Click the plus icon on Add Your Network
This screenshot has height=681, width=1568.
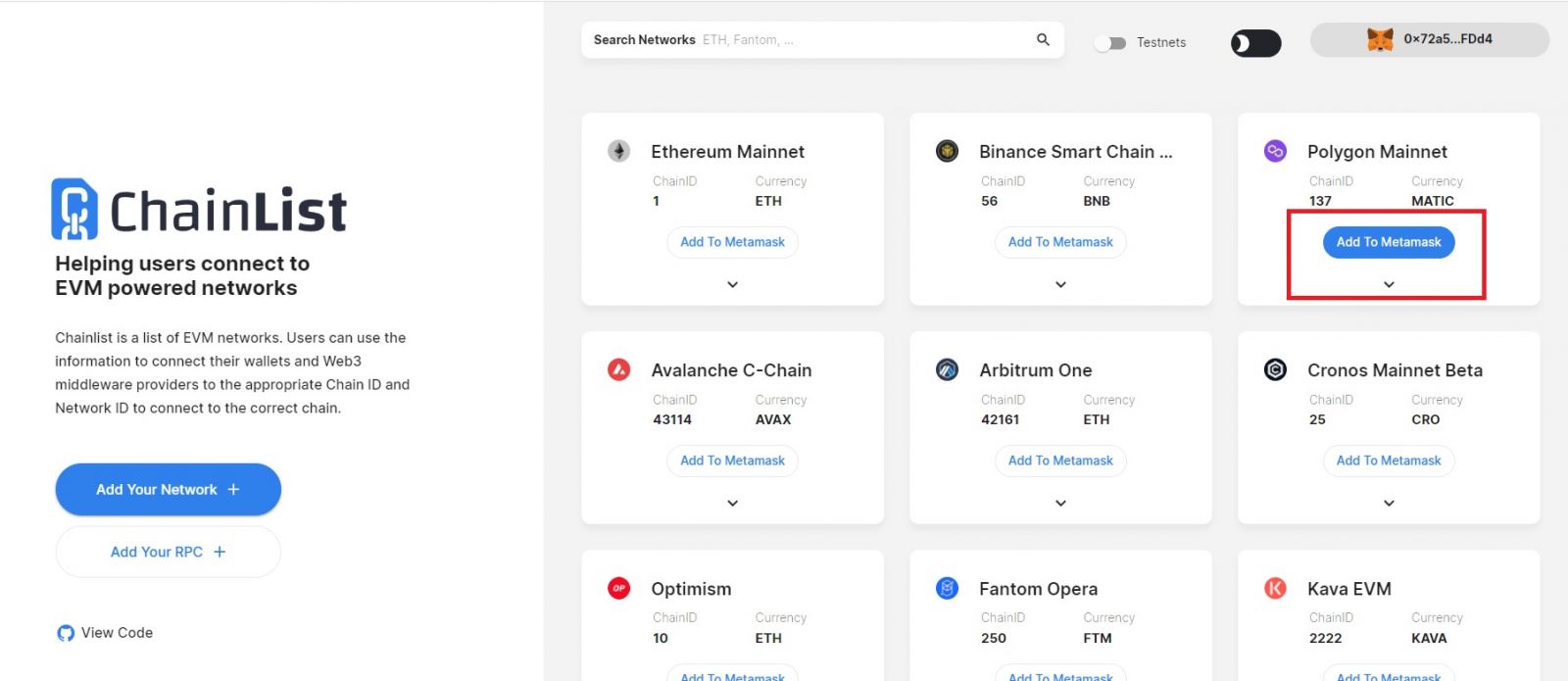[233, 489]
